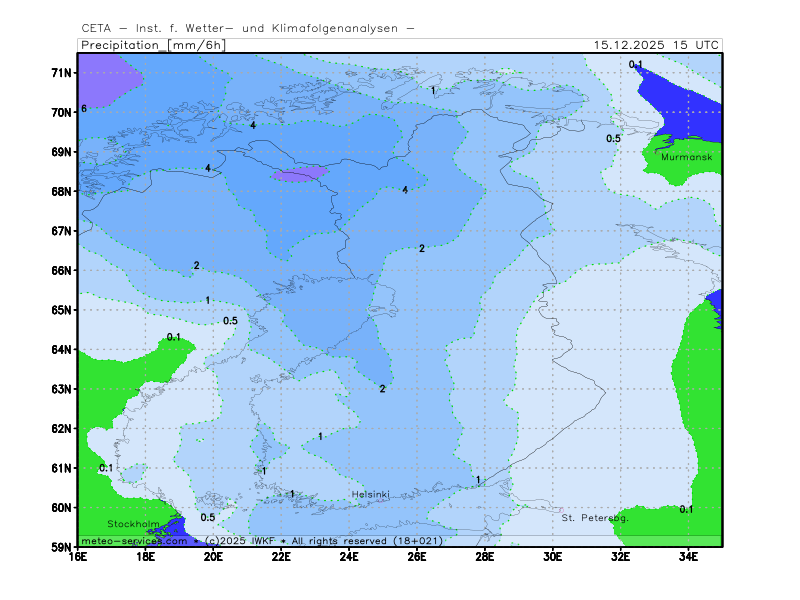800x600 pixels.
Task: Select the Precipitation [mm/6h] header label
Action: pos(152,45)
